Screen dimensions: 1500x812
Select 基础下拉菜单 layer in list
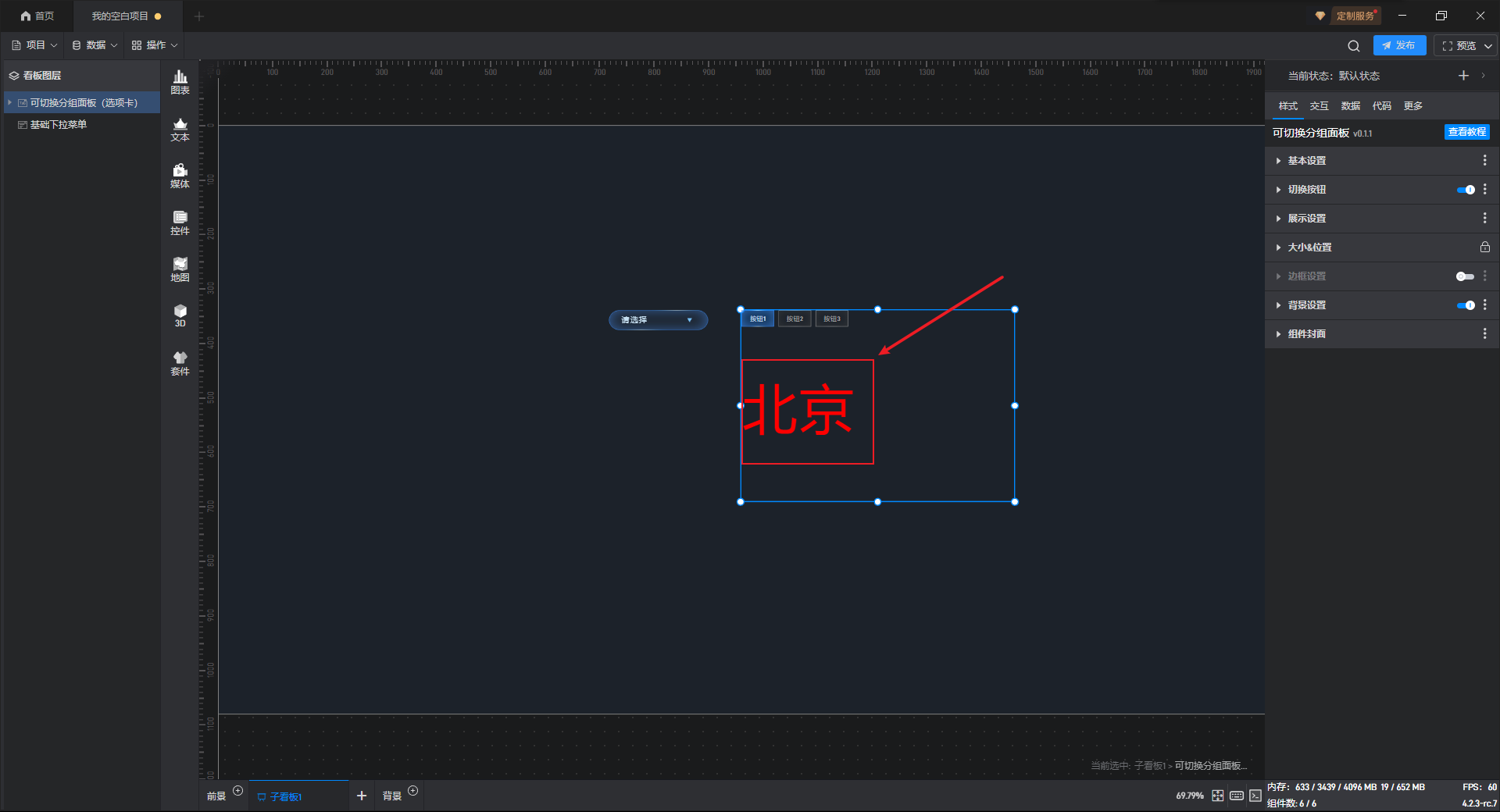pyautogui.click(x=59, y=125)
